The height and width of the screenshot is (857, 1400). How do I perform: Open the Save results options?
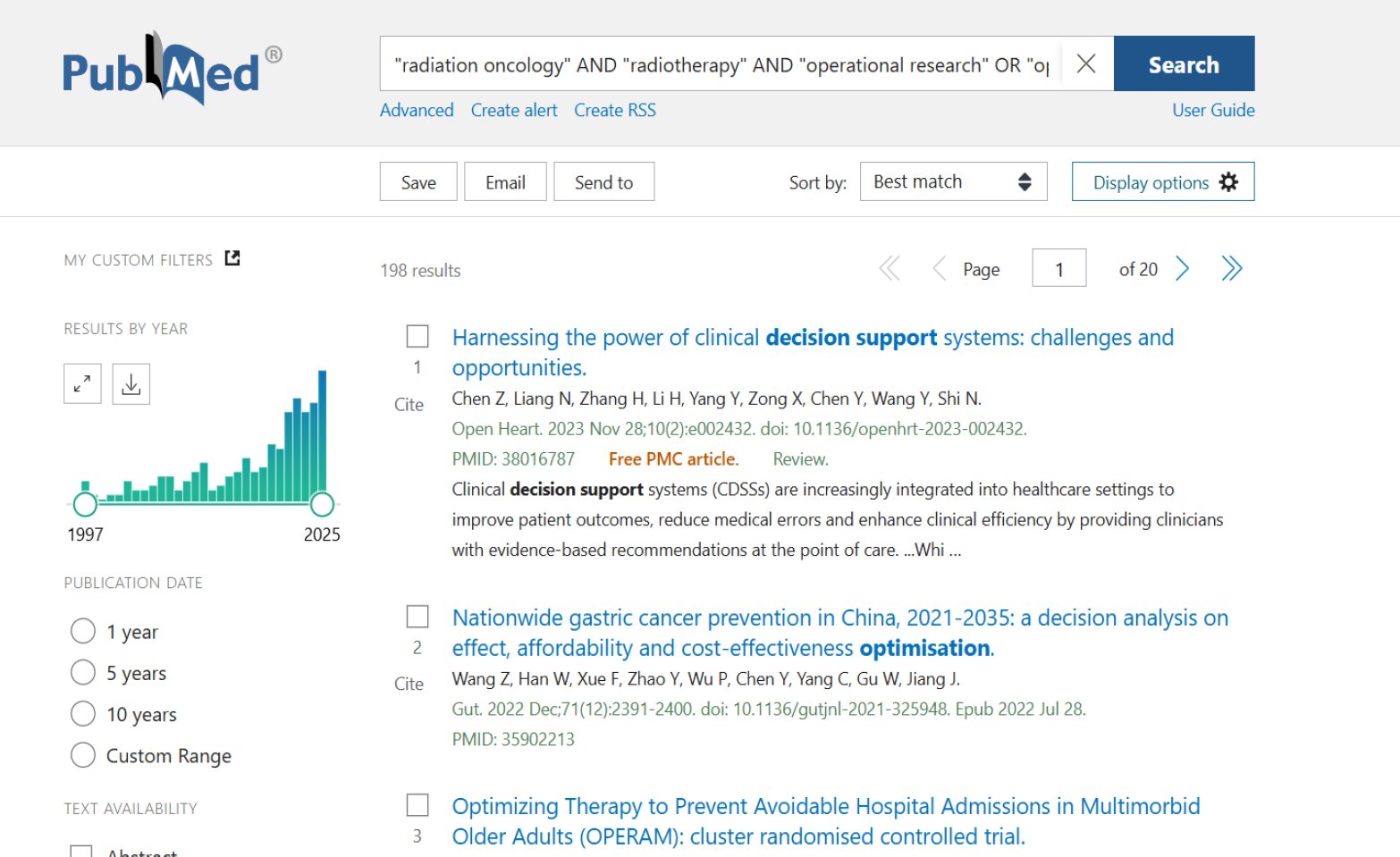coord(418,181)
